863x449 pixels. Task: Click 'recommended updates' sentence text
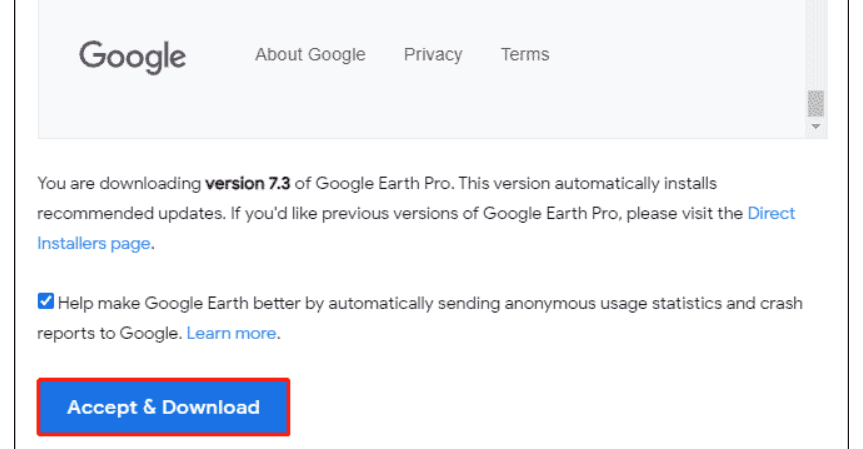pos(120,213)
